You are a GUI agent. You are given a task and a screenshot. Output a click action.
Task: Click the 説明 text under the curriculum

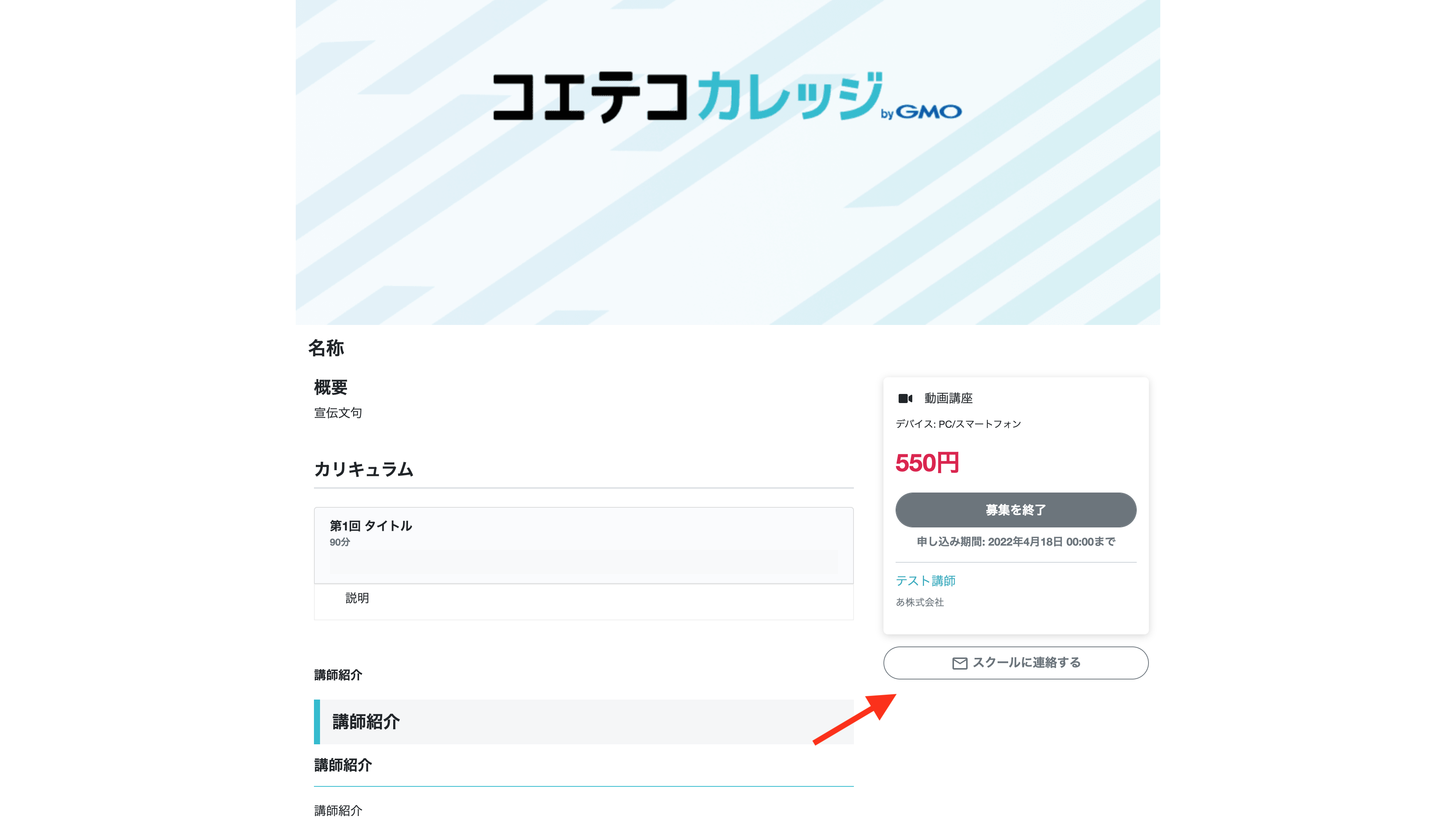357,598
